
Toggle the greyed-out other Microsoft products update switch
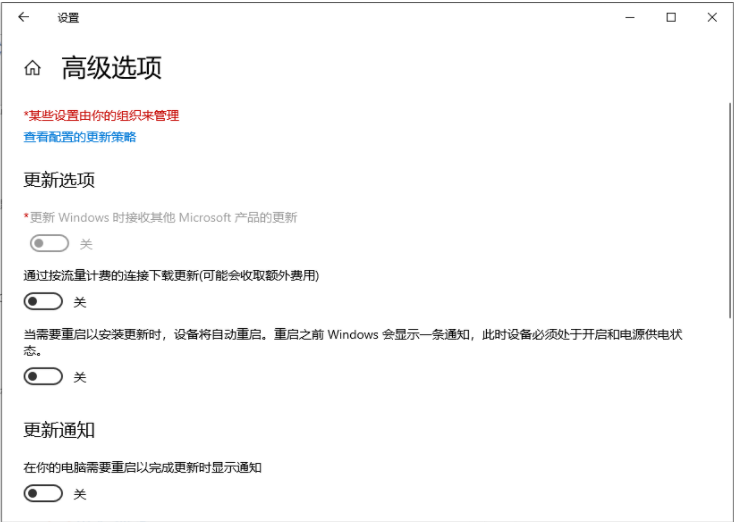tap(49, 244)
